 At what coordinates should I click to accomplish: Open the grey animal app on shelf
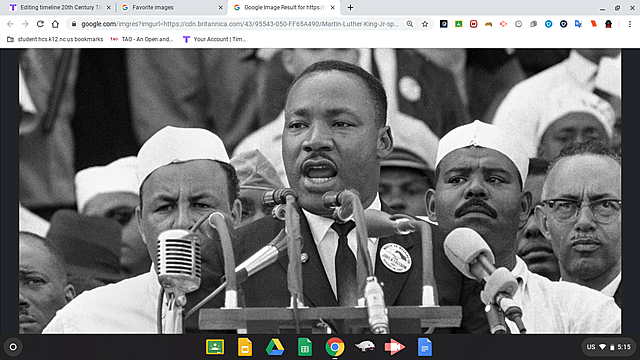[365, 347]
